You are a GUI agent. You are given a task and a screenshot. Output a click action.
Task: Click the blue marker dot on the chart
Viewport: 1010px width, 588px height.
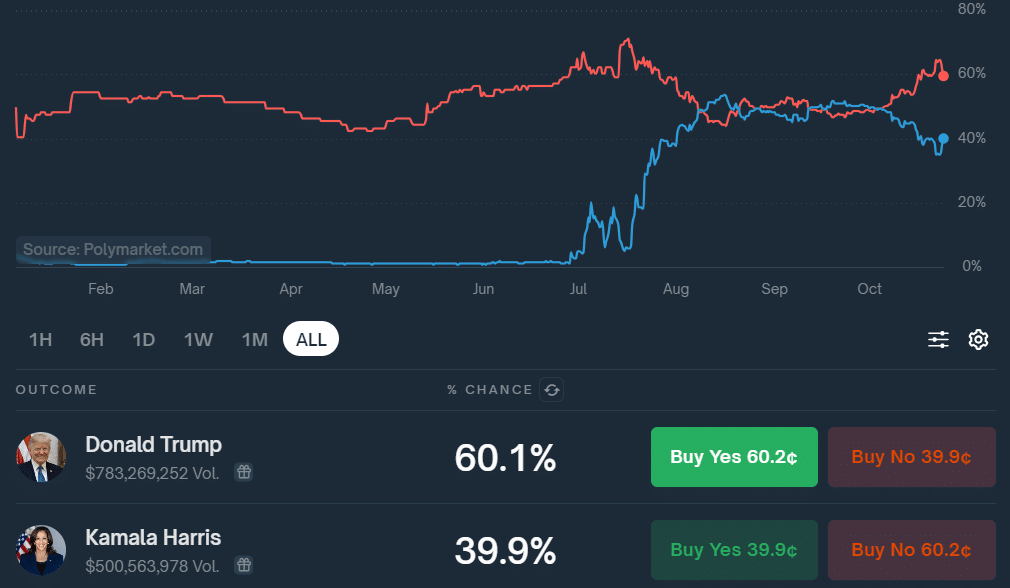(942, 140)
